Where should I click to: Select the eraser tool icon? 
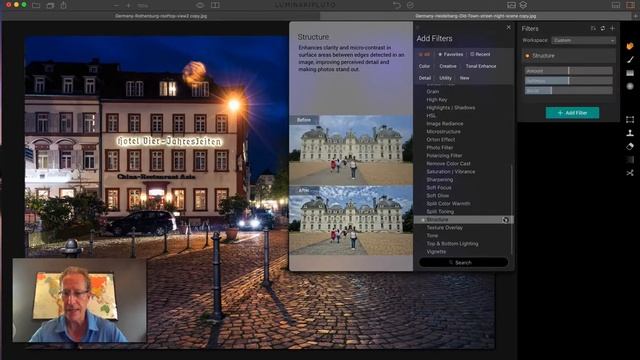[x=630, y=146]
